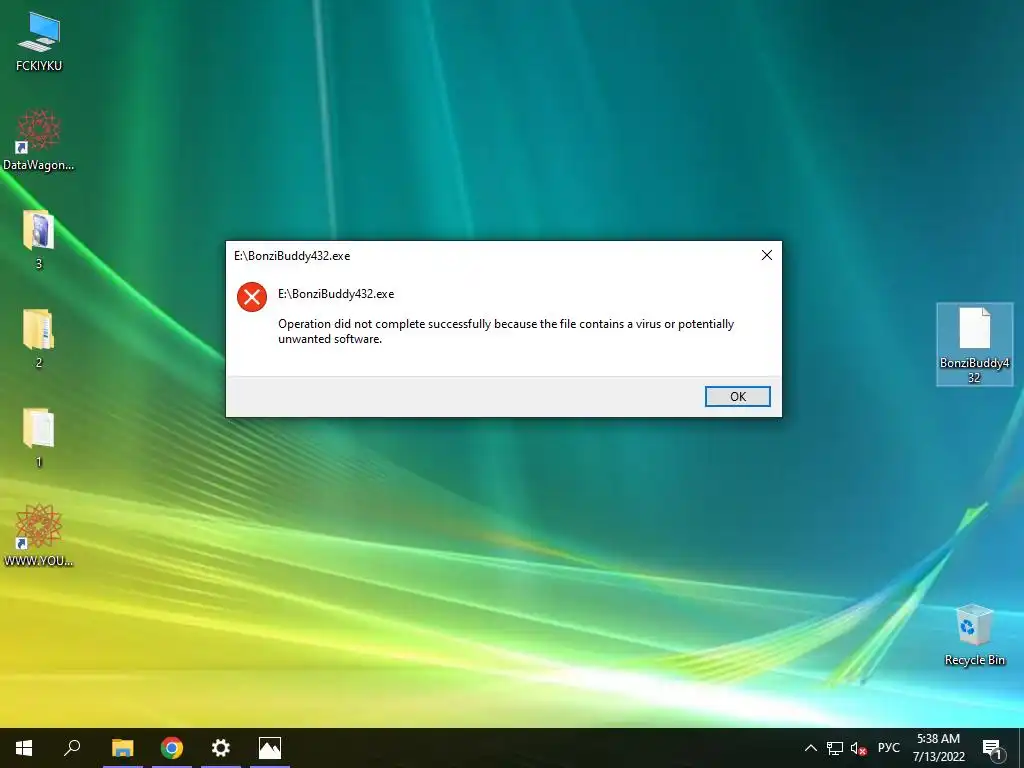Open the clock showing 5:38 AM
The image size is (1024, 768).
point(938,748)
